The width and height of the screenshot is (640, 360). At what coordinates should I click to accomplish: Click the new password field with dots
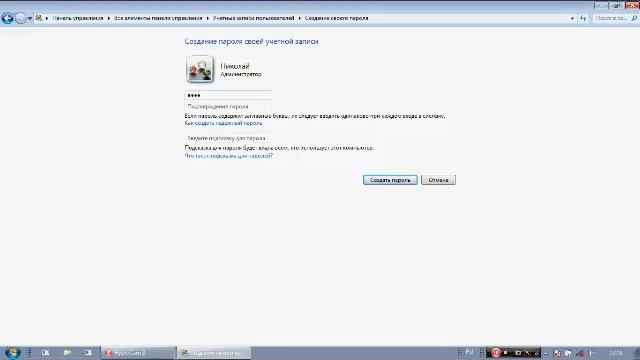[228, 95]
